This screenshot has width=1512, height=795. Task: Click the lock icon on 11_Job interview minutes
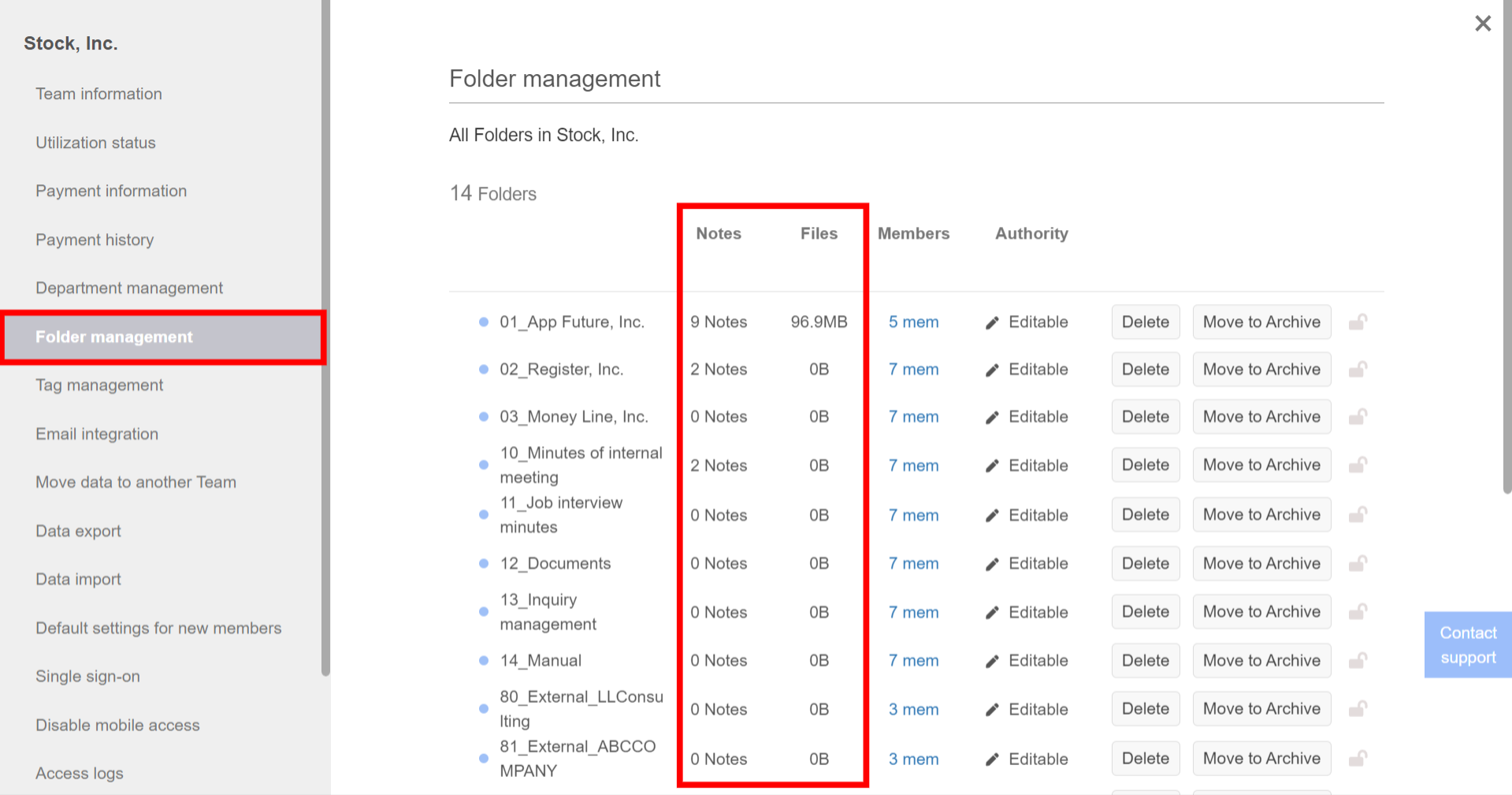pyautogui.click(x=1358, y=515)
